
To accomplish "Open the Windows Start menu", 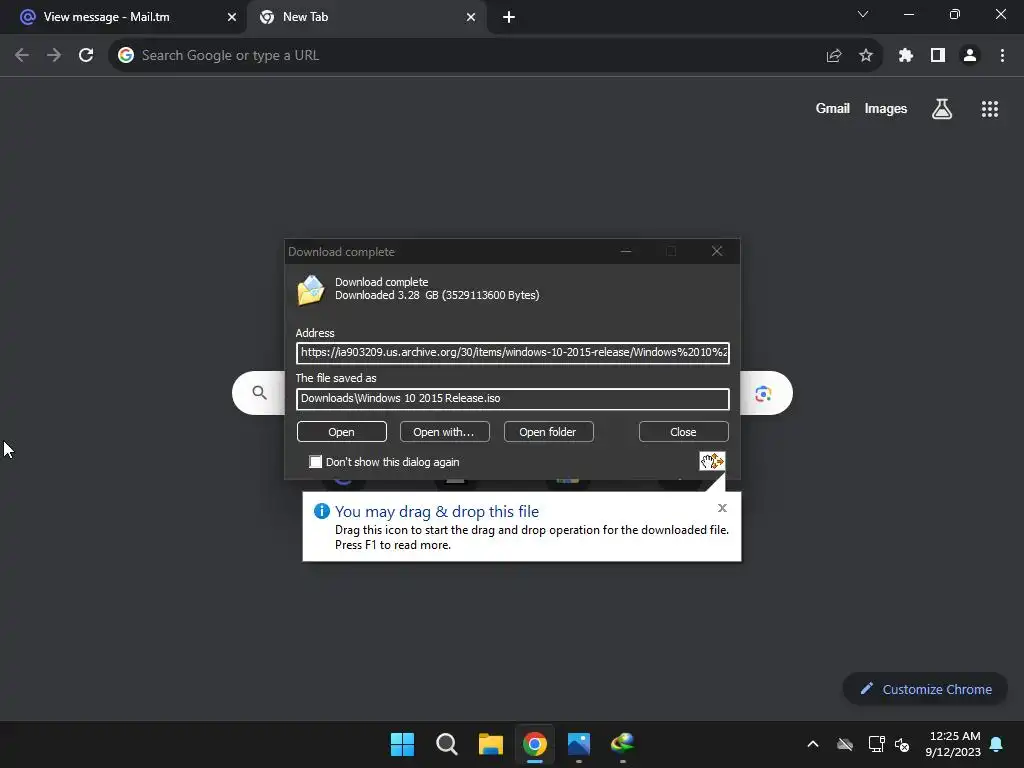I will coord(402,744).
